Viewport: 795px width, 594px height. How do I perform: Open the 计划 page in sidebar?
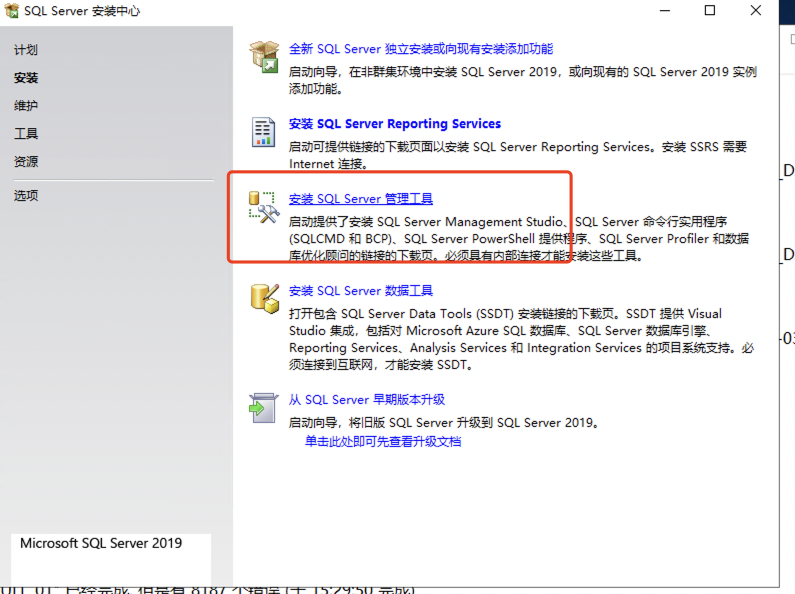[26, 50]
